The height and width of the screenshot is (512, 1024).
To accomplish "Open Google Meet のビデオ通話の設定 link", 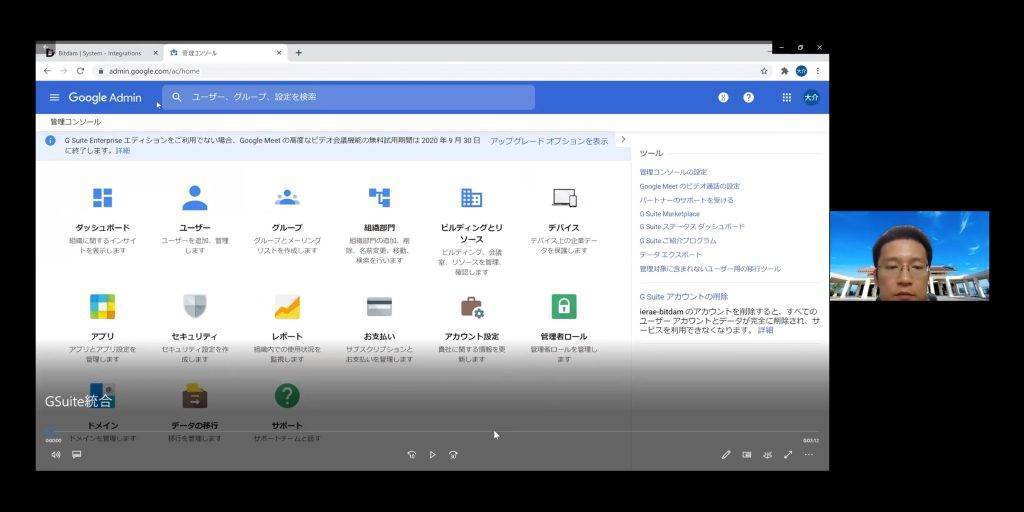I will point(690,186).
